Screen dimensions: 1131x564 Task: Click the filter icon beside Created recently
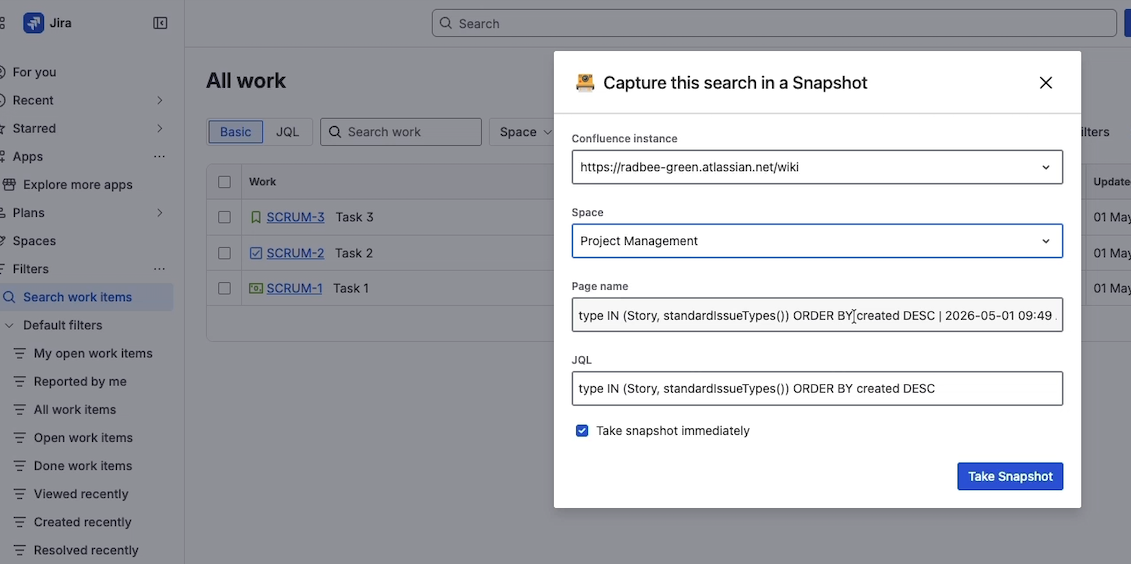(x=20, y=522)
